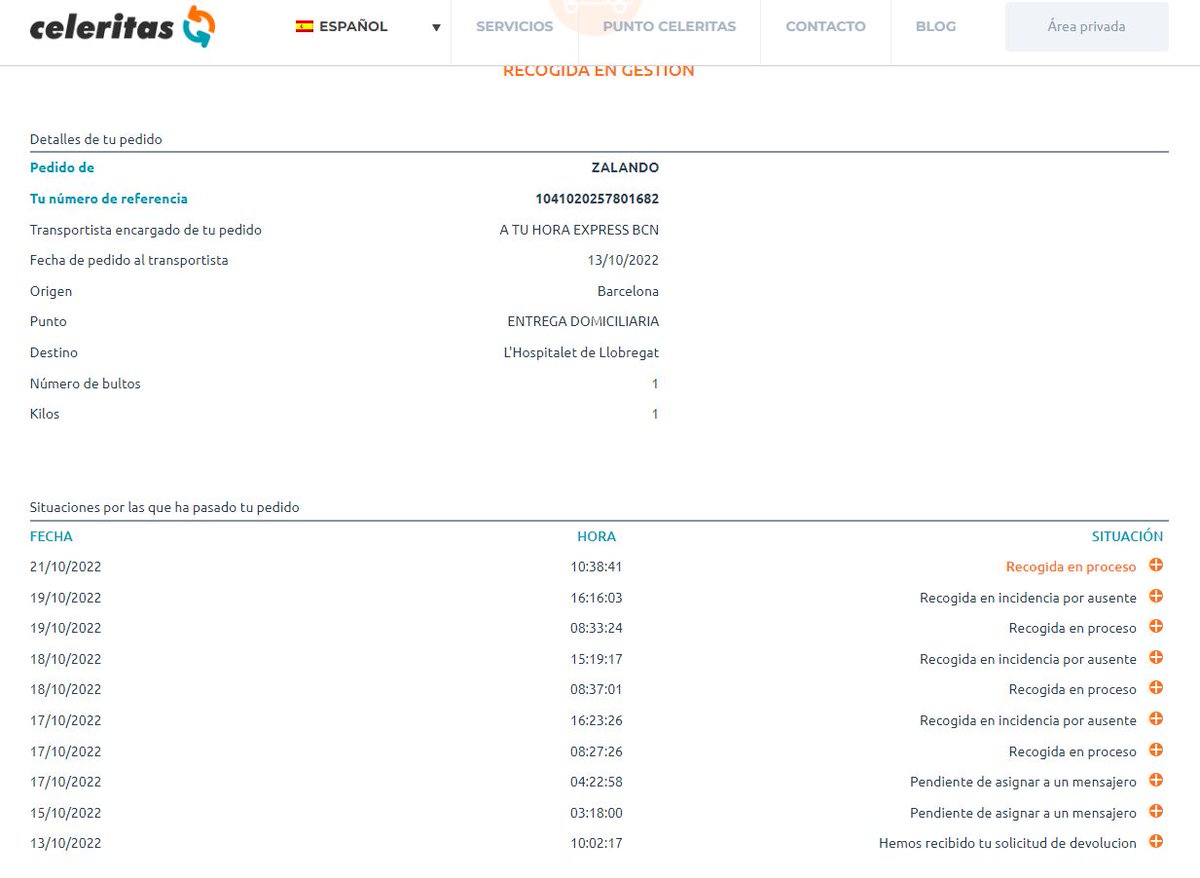Image resolution: width=1200 pixels, height=878 pixels.
Task: Expand plus icon for 13/10/2022 10:02:17 row
Action: click(1156, 842)
